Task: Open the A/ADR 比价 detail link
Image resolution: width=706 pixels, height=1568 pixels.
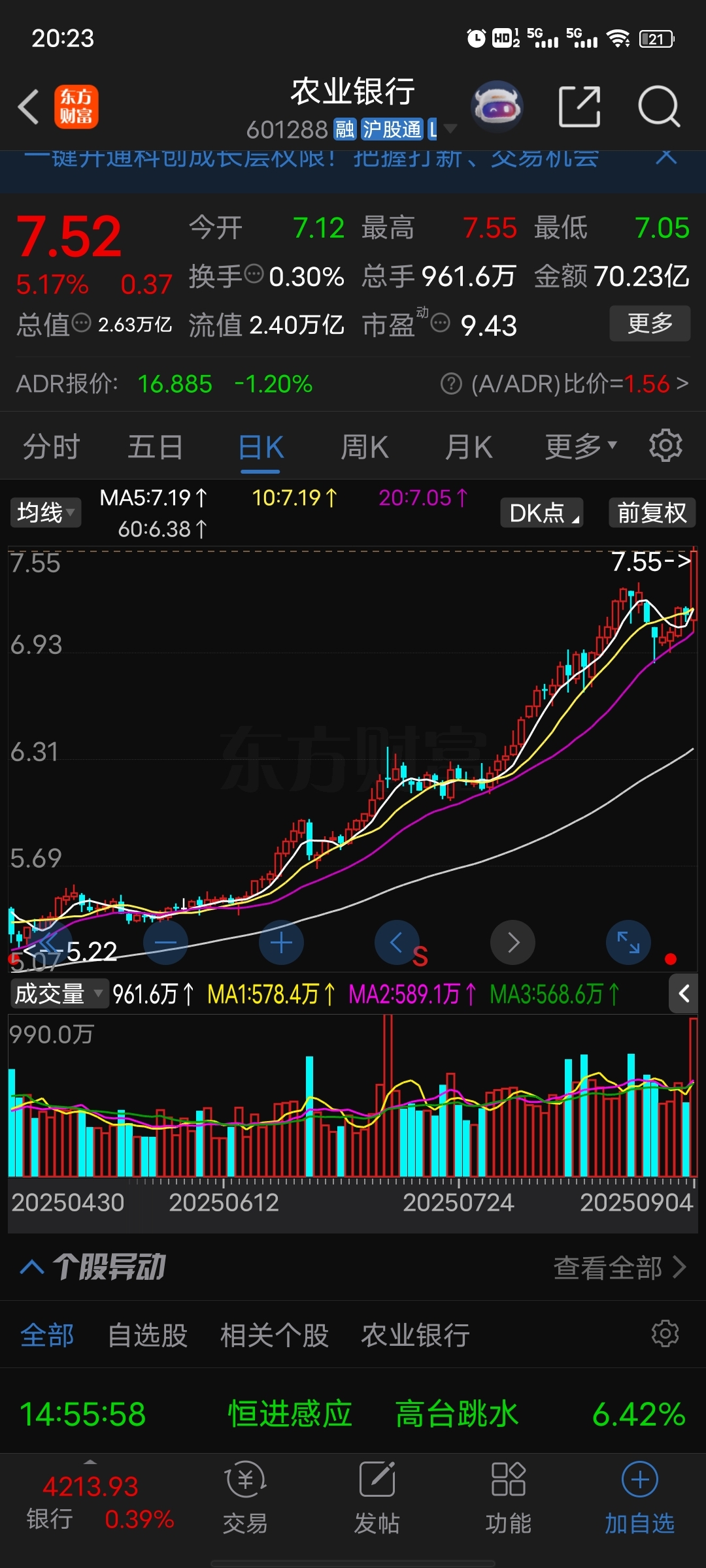Action: coord(579,384)
